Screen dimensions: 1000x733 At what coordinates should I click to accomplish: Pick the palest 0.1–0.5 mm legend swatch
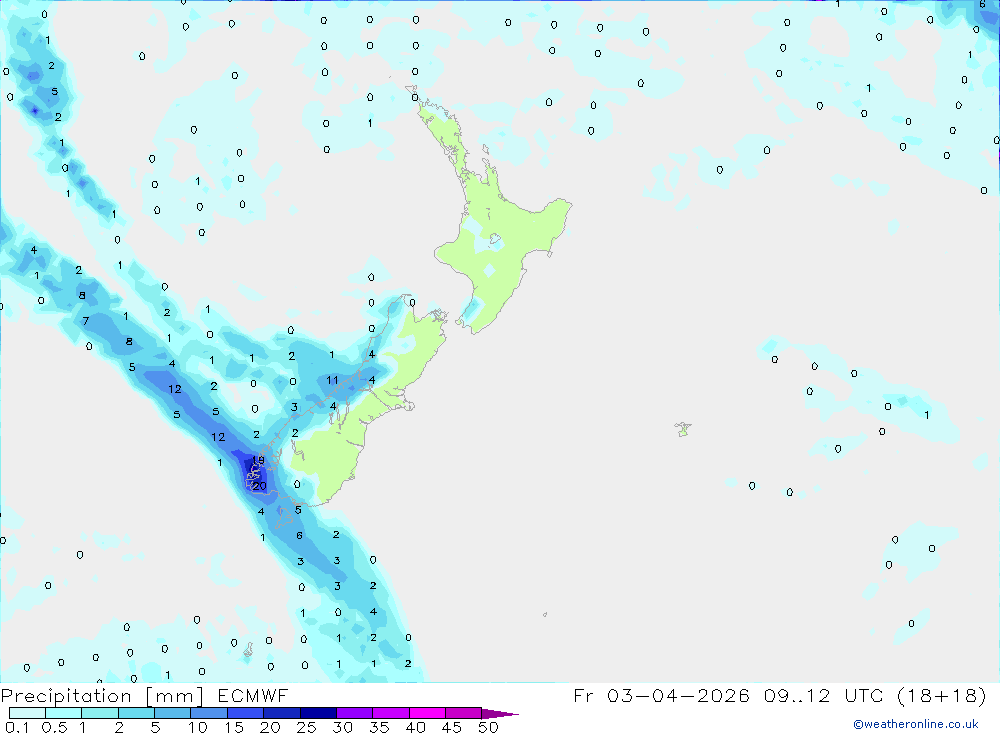click(27, 713)
